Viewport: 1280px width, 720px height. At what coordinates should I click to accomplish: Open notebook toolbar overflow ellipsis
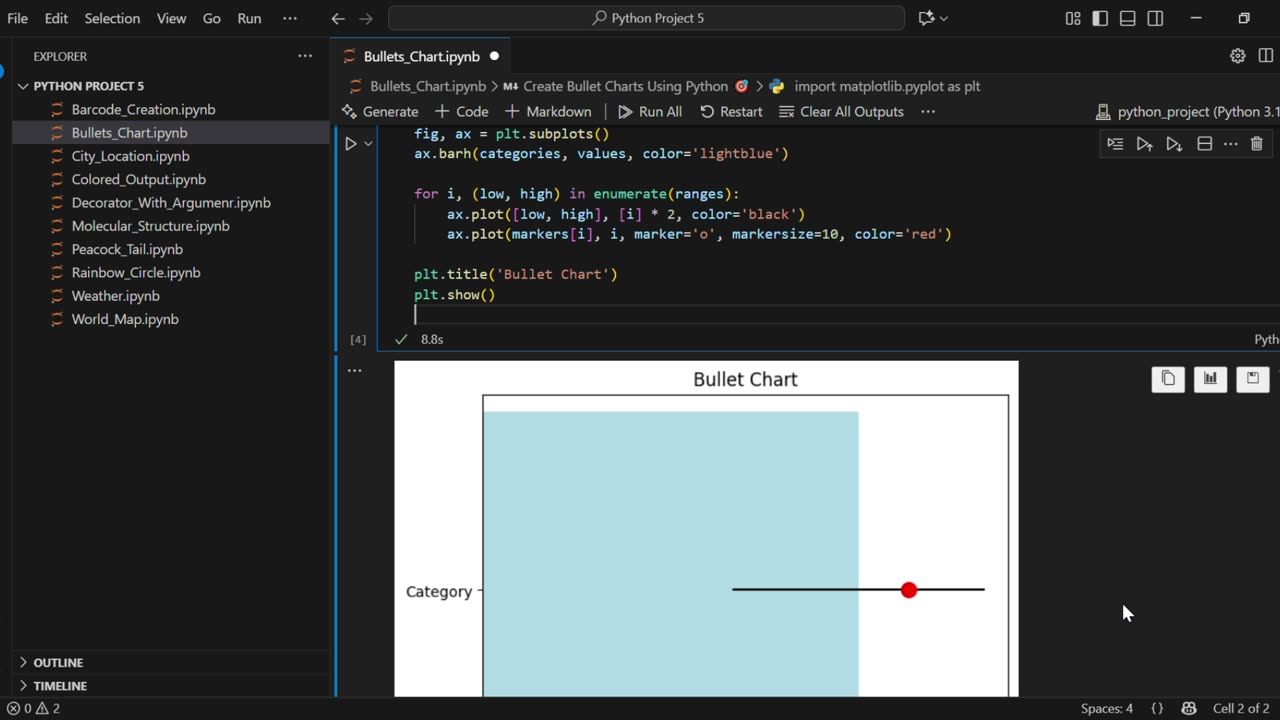click(x=927, y=111)
